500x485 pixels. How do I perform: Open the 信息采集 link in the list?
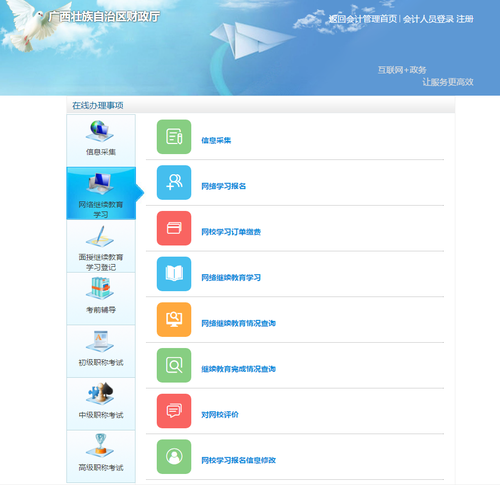(x=216, y=140)
